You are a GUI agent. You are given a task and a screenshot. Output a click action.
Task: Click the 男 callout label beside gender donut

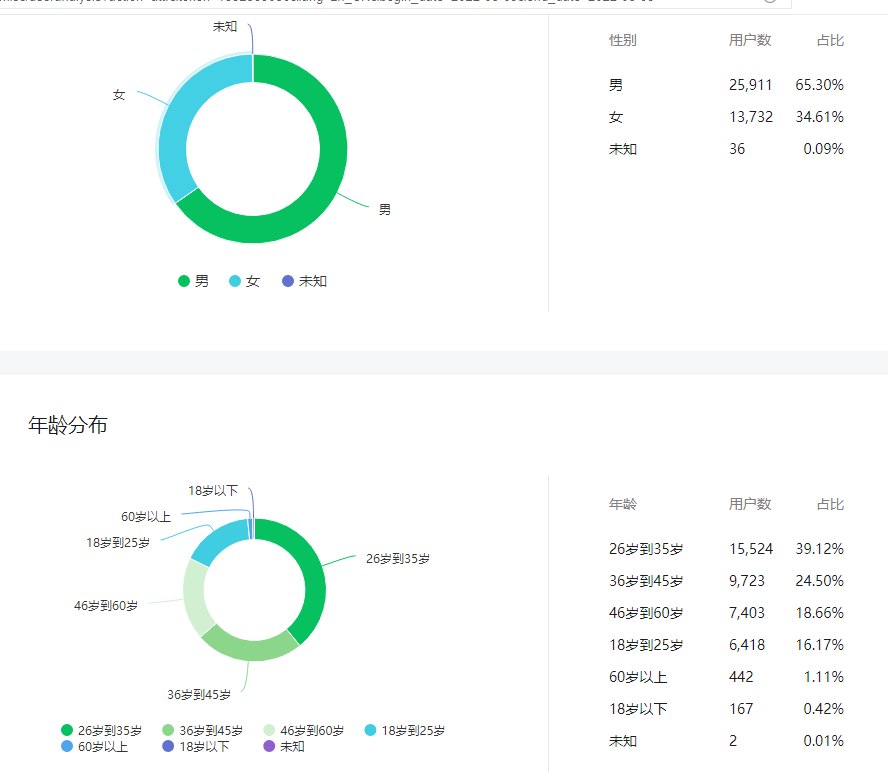(385, 210)
